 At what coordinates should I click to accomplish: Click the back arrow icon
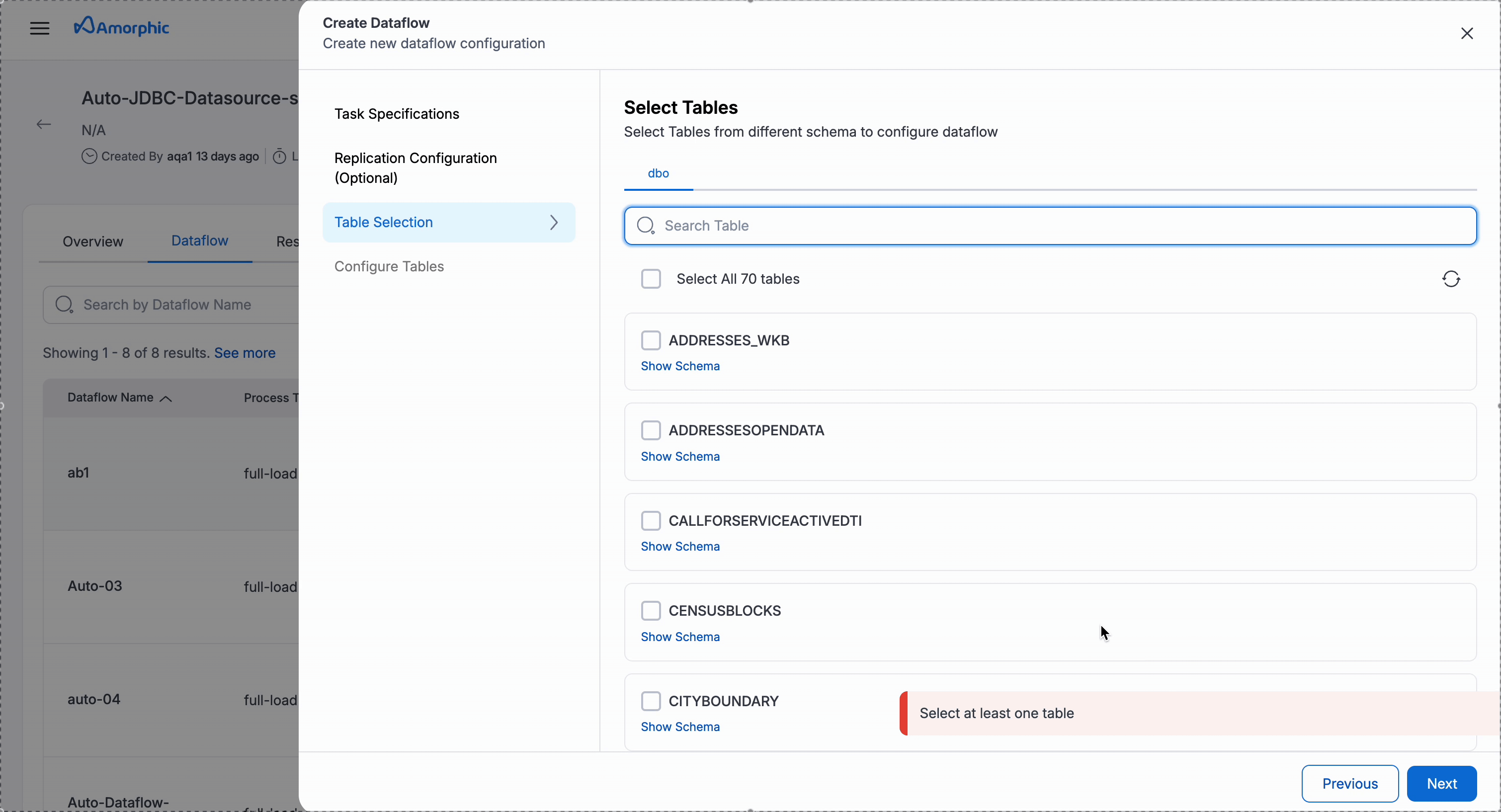point(44,124)
